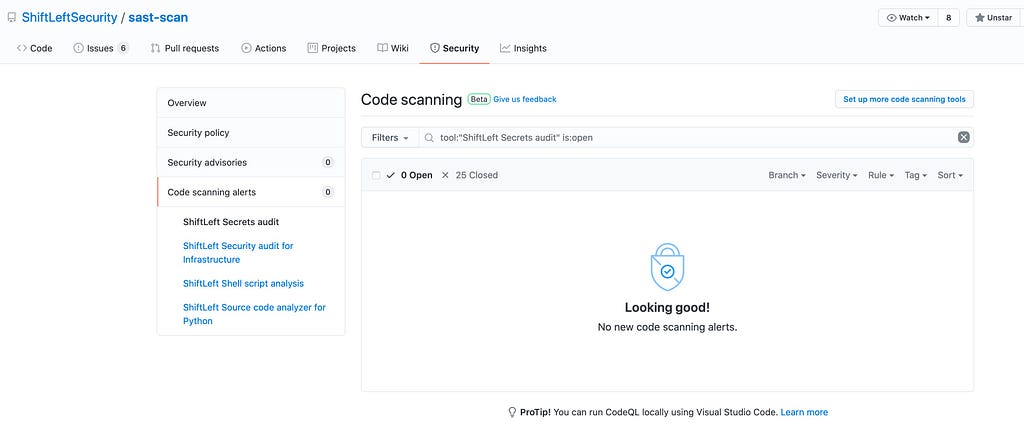Clear the search filter with the X icon
This screenshot has height=438, width=1024.
tap(963, 138)
